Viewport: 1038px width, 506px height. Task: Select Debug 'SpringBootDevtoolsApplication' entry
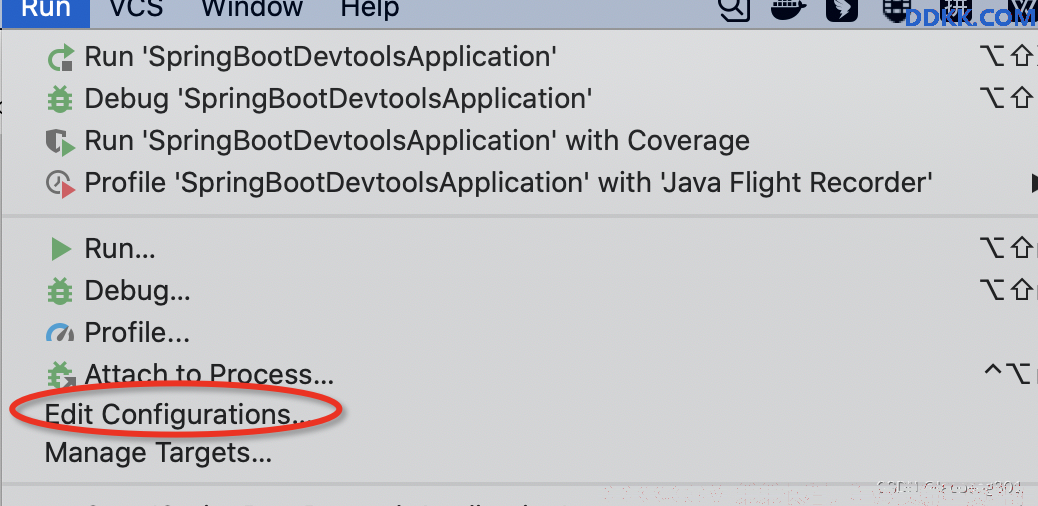(338, 99)
